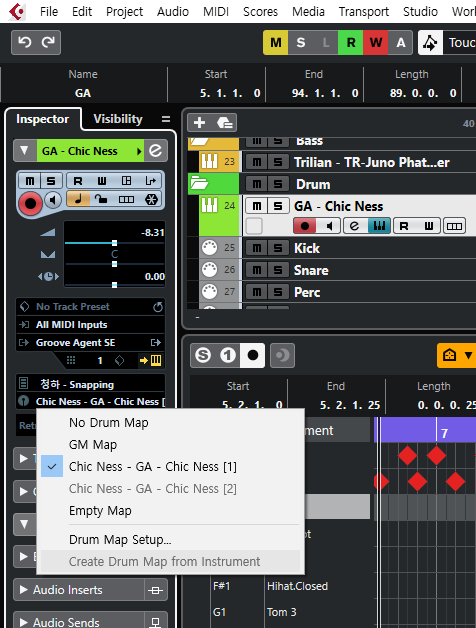Choose GM Map in drum map menu
The image size is (476, 628).
[170, 445]
